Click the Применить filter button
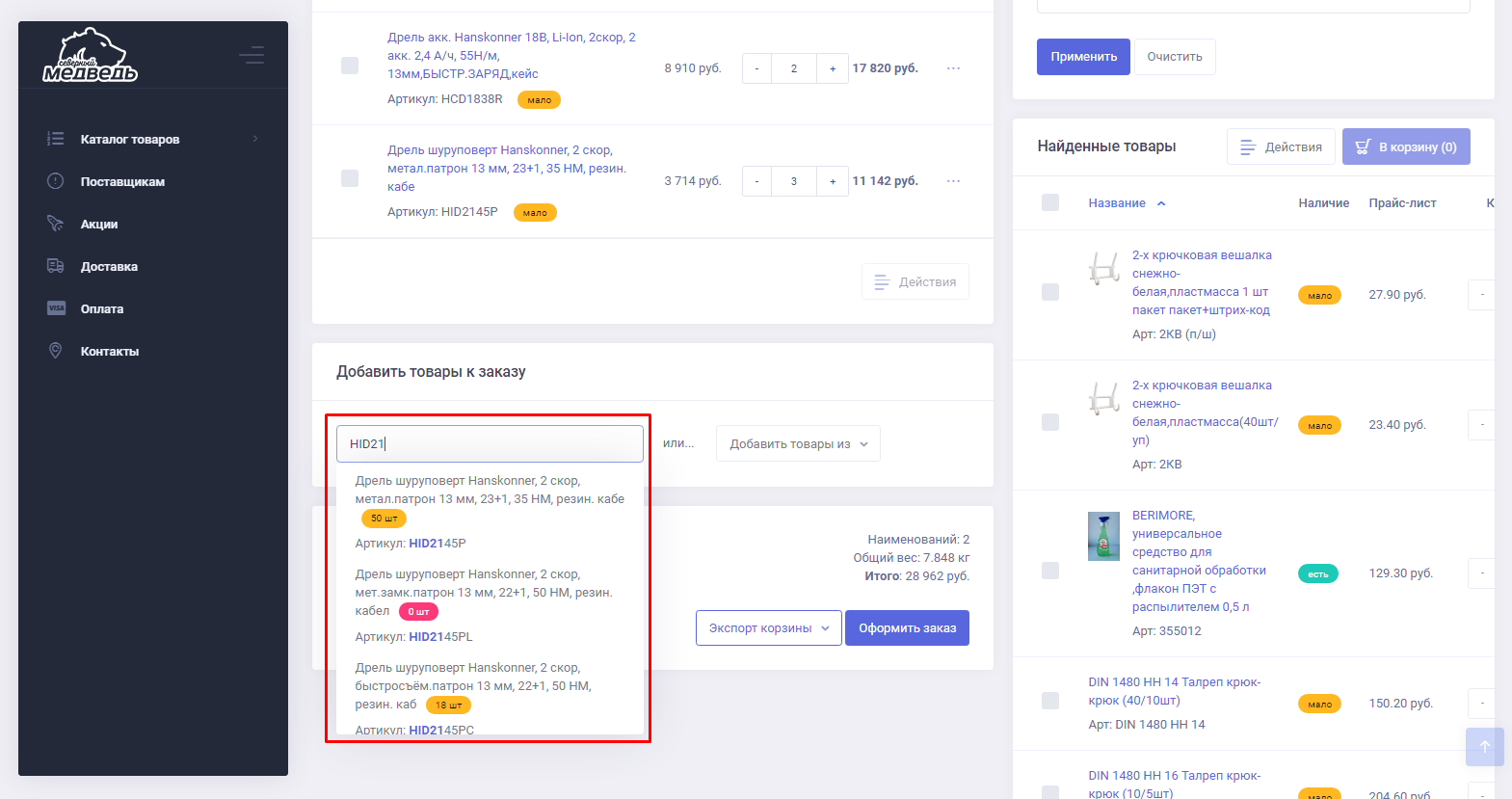This screenshot has width=1512, height=799. 1083,57
